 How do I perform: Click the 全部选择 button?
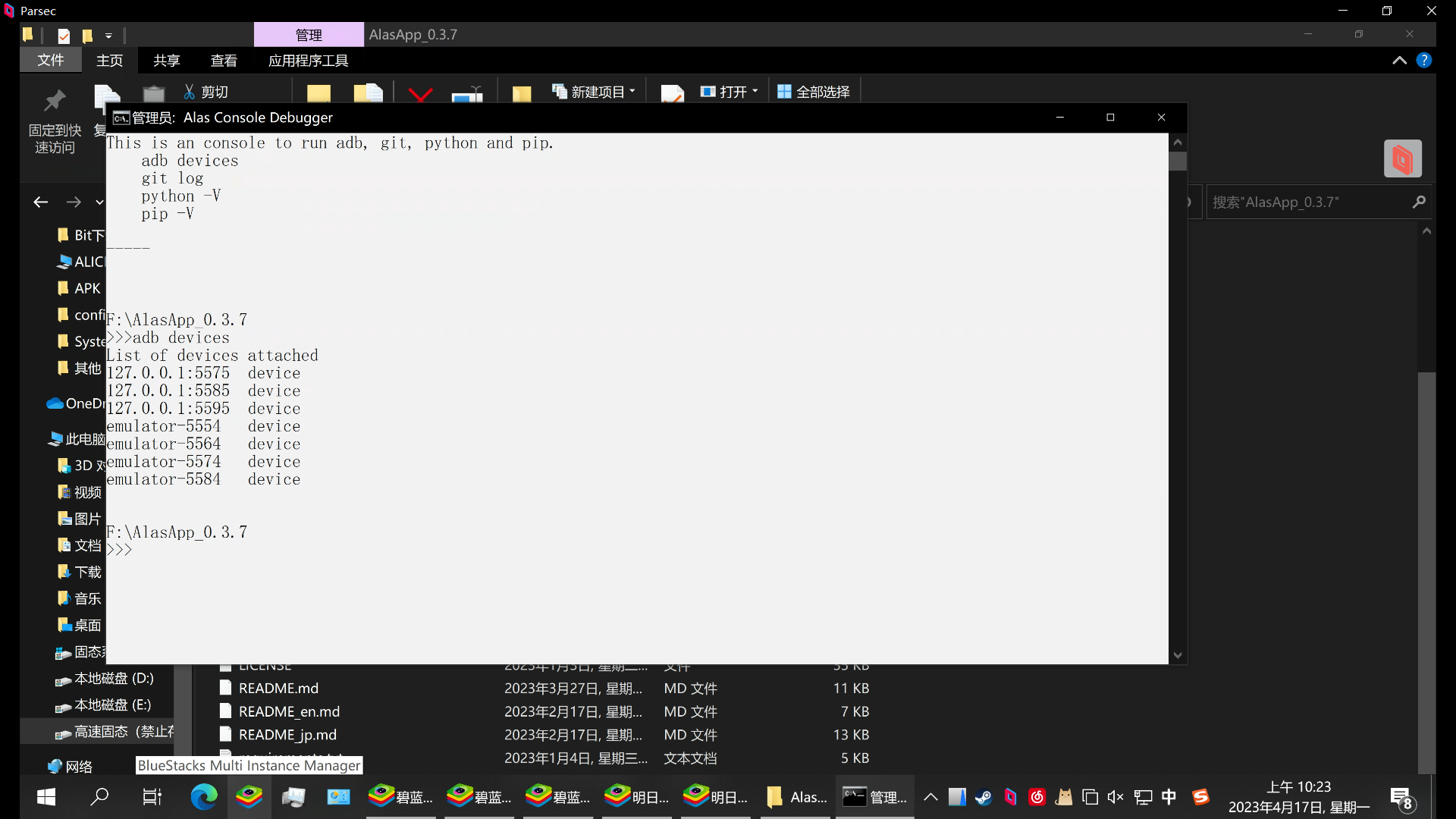point(814,92)
